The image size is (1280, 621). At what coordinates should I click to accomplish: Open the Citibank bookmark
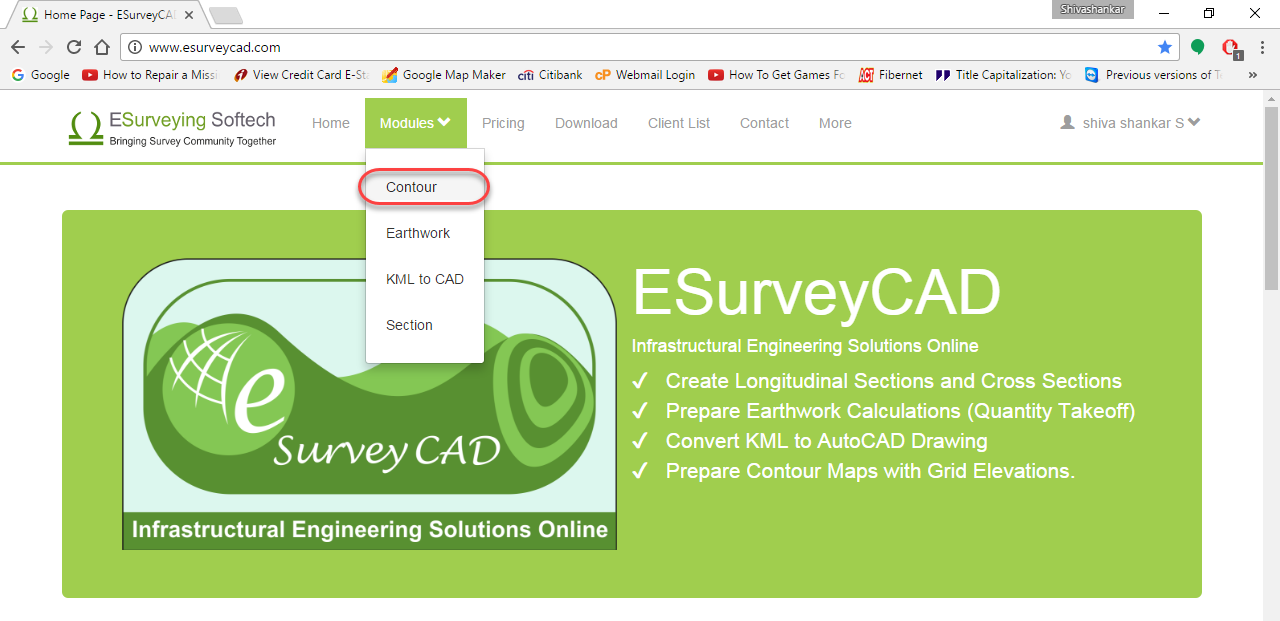[550, 75]
